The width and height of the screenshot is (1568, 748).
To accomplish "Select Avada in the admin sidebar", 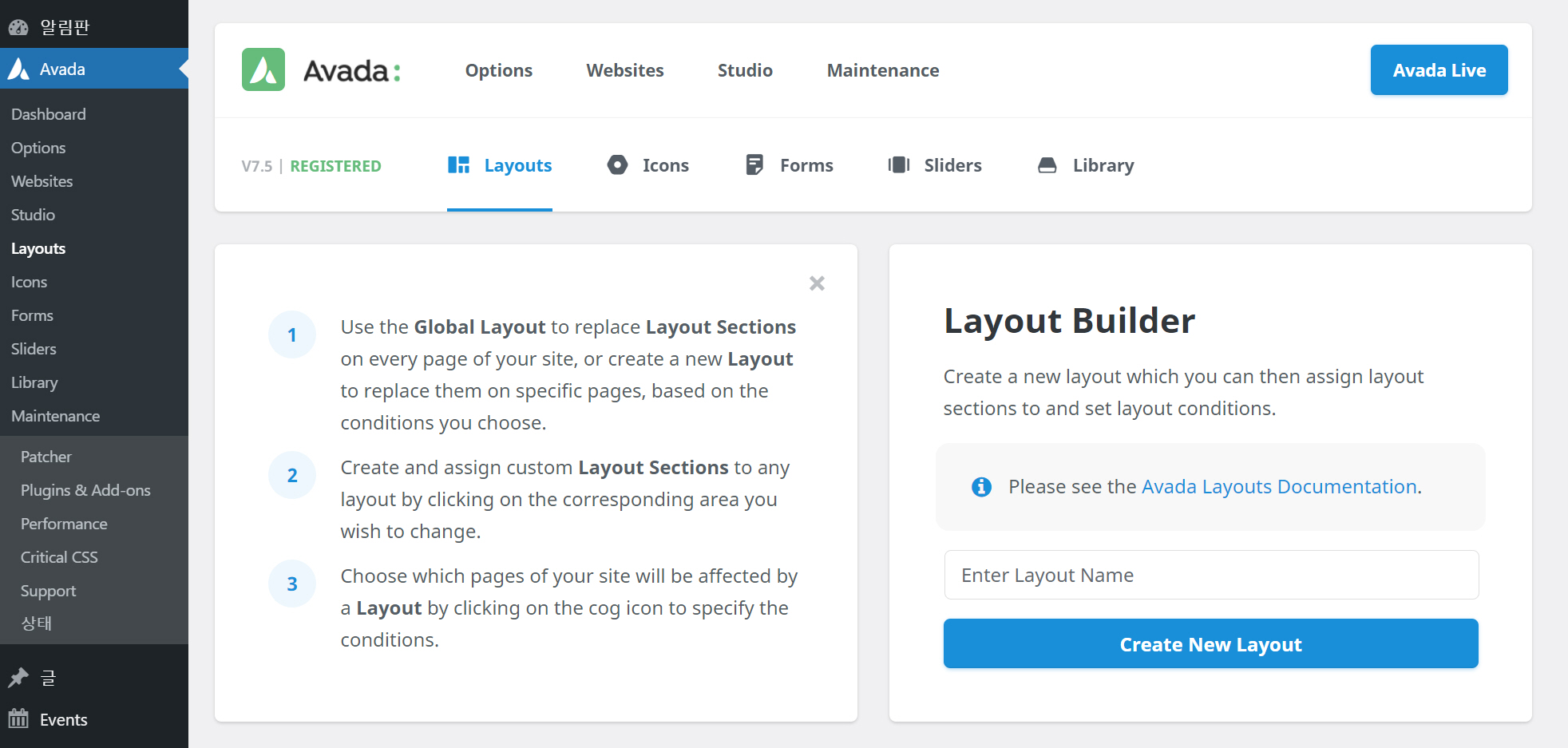I will (x=94, y=69).
